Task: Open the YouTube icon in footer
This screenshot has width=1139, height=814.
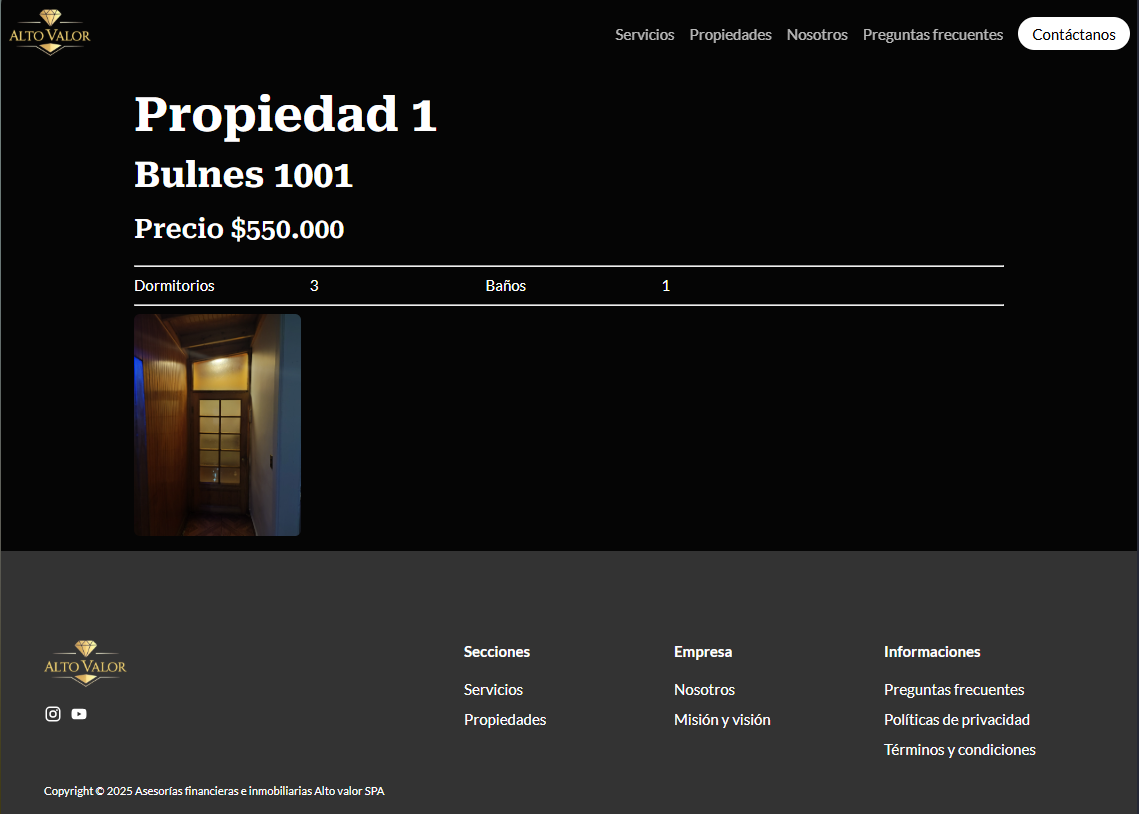Action: click(x=79, y=714)
